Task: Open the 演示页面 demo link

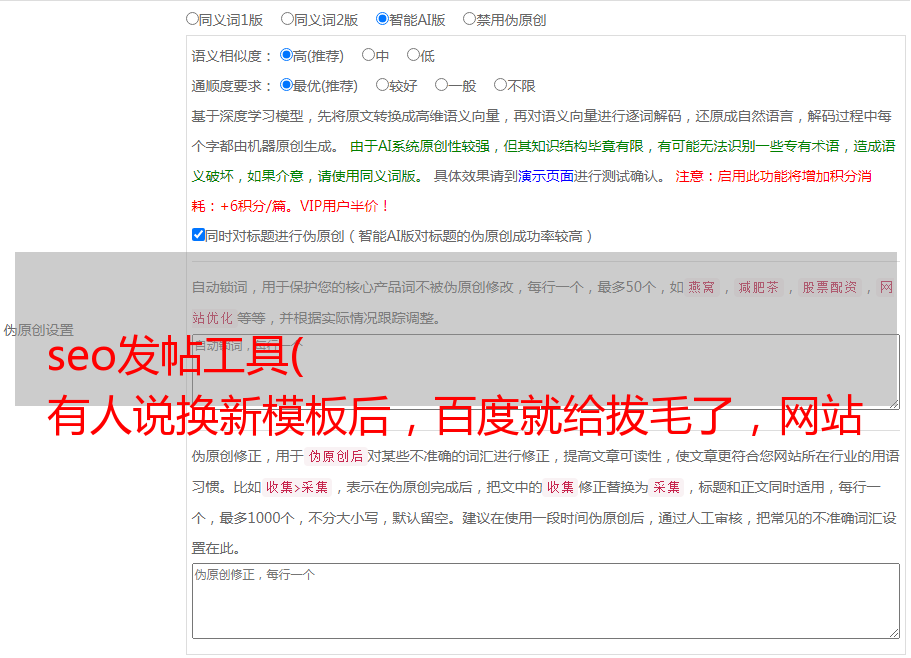Action: click(546, 176)
